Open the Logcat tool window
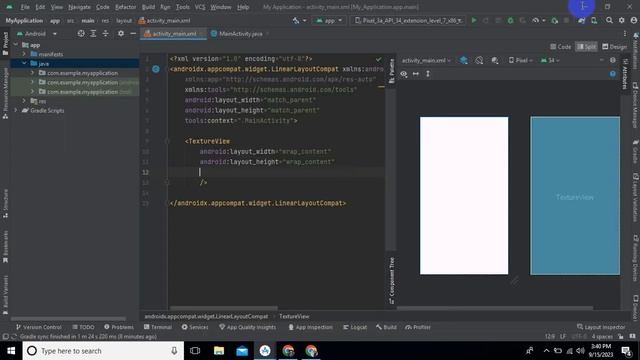The image size is (640, 360). coord(355,327)
